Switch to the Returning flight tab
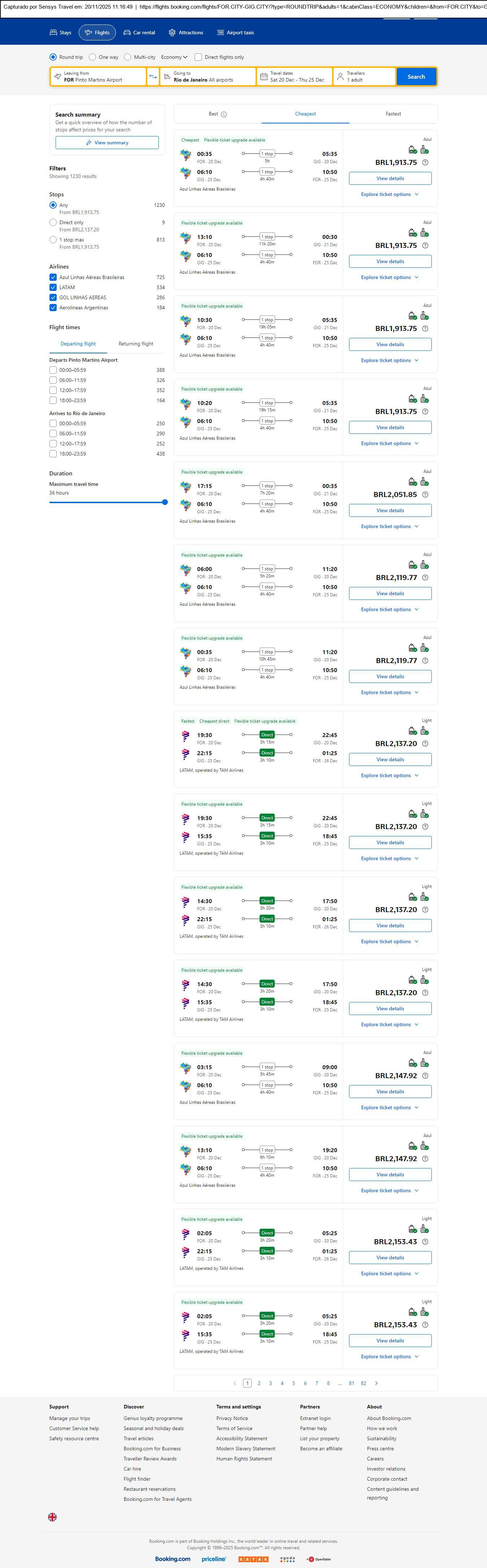 click(x=136, y=344)
